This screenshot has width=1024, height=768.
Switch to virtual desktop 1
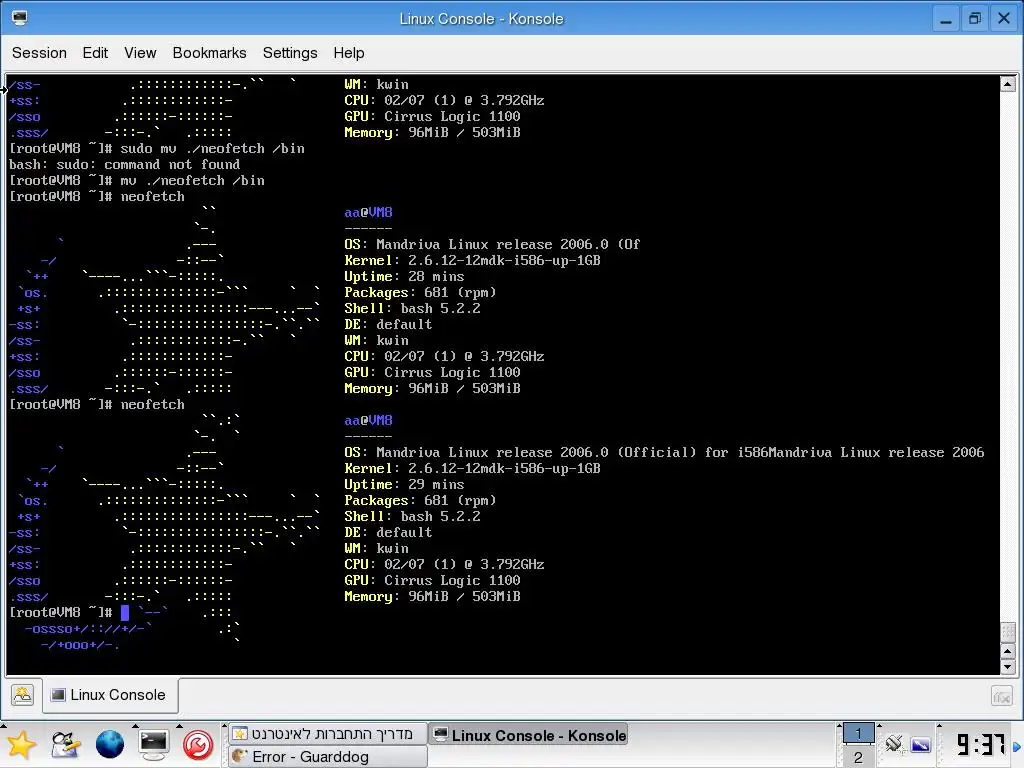coord(858,733)
